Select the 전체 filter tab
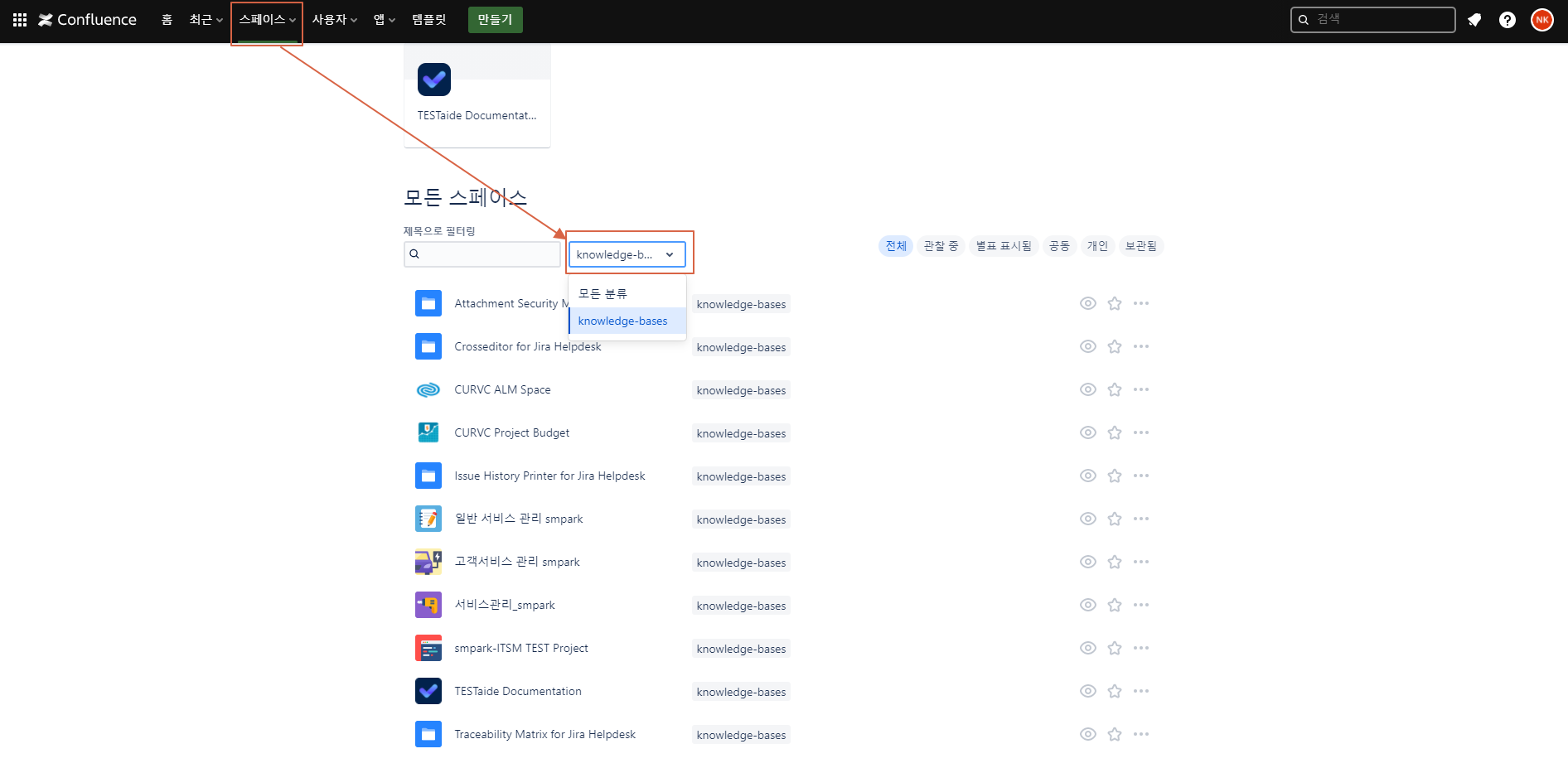1568x768 pixels. click(896, 246)
